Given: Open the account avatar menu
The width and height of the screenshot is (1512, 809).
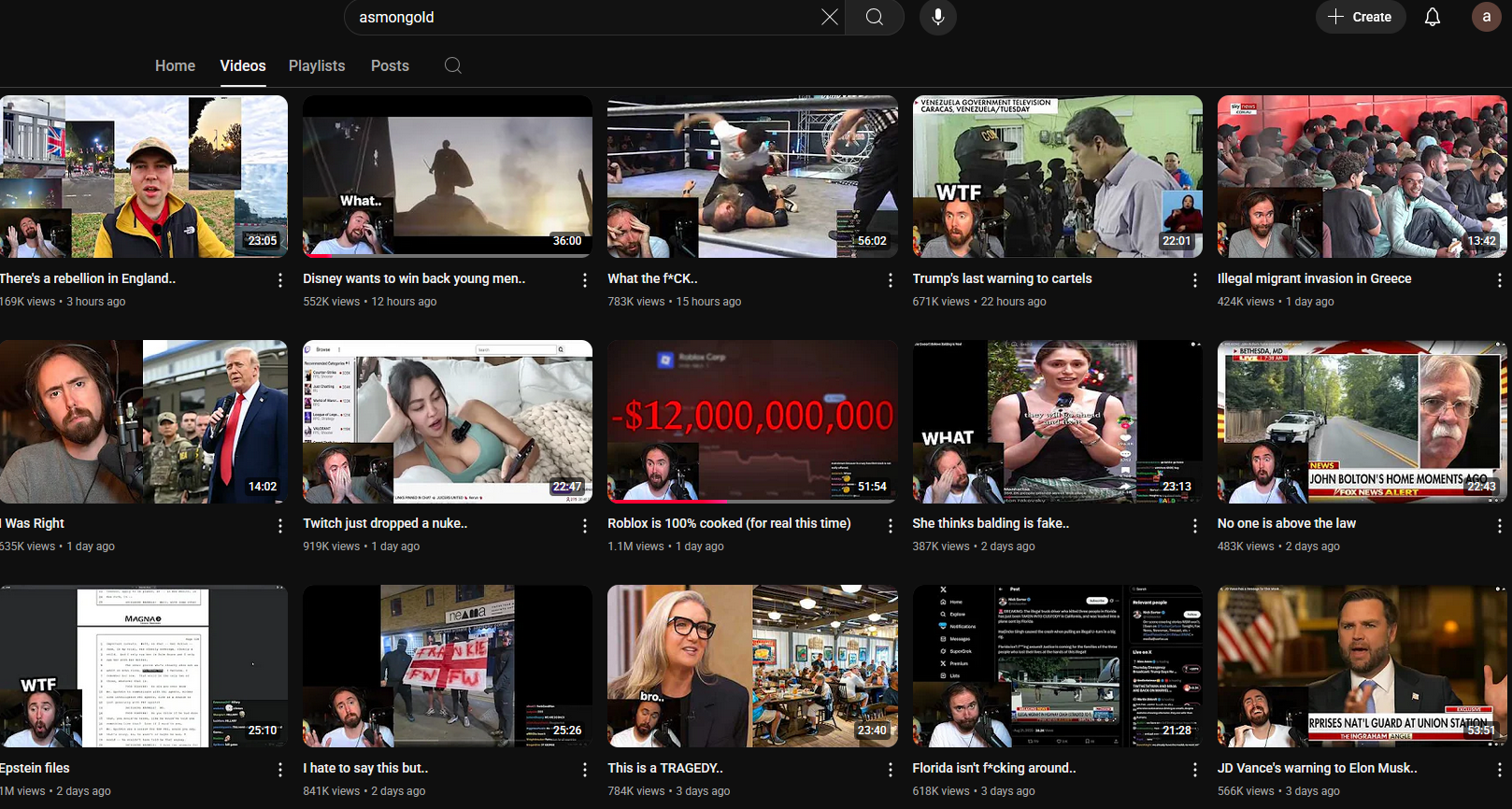Looking at the screenshot, I should click(1486, 17).
